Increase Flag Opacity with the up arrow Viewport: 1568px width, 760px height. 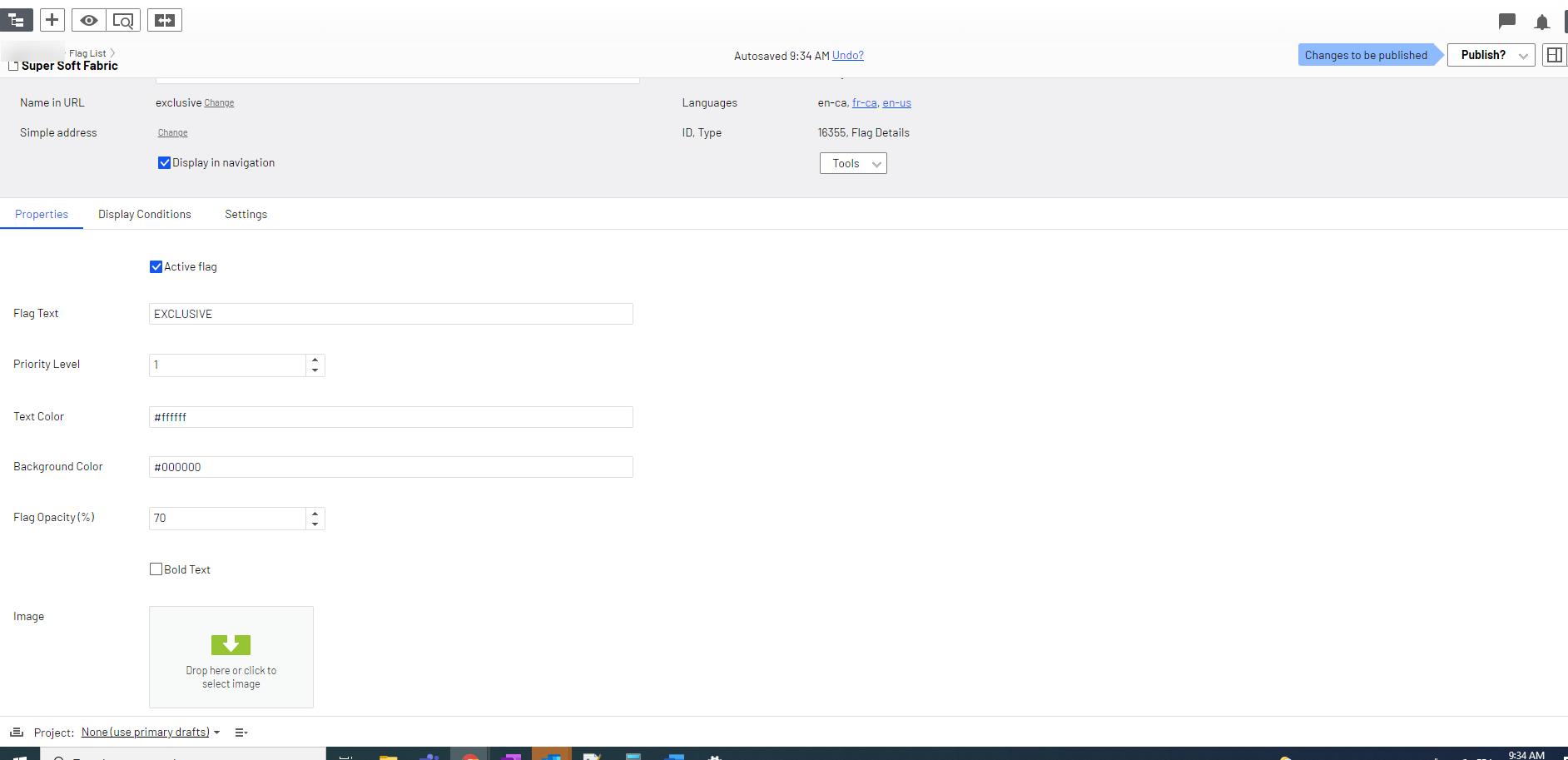pyautogui.click(x=315, y=513)
